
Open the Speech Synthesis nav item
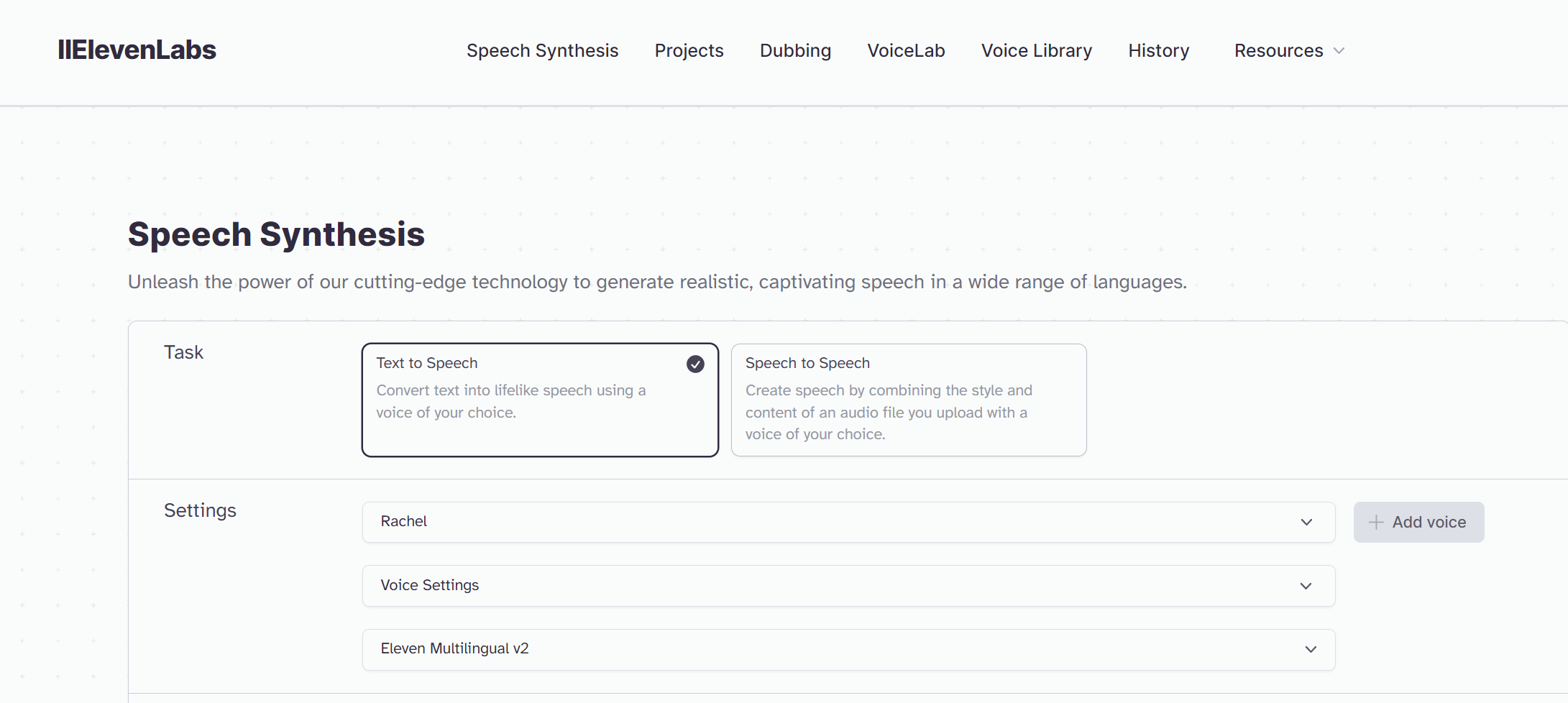point(542,50)
